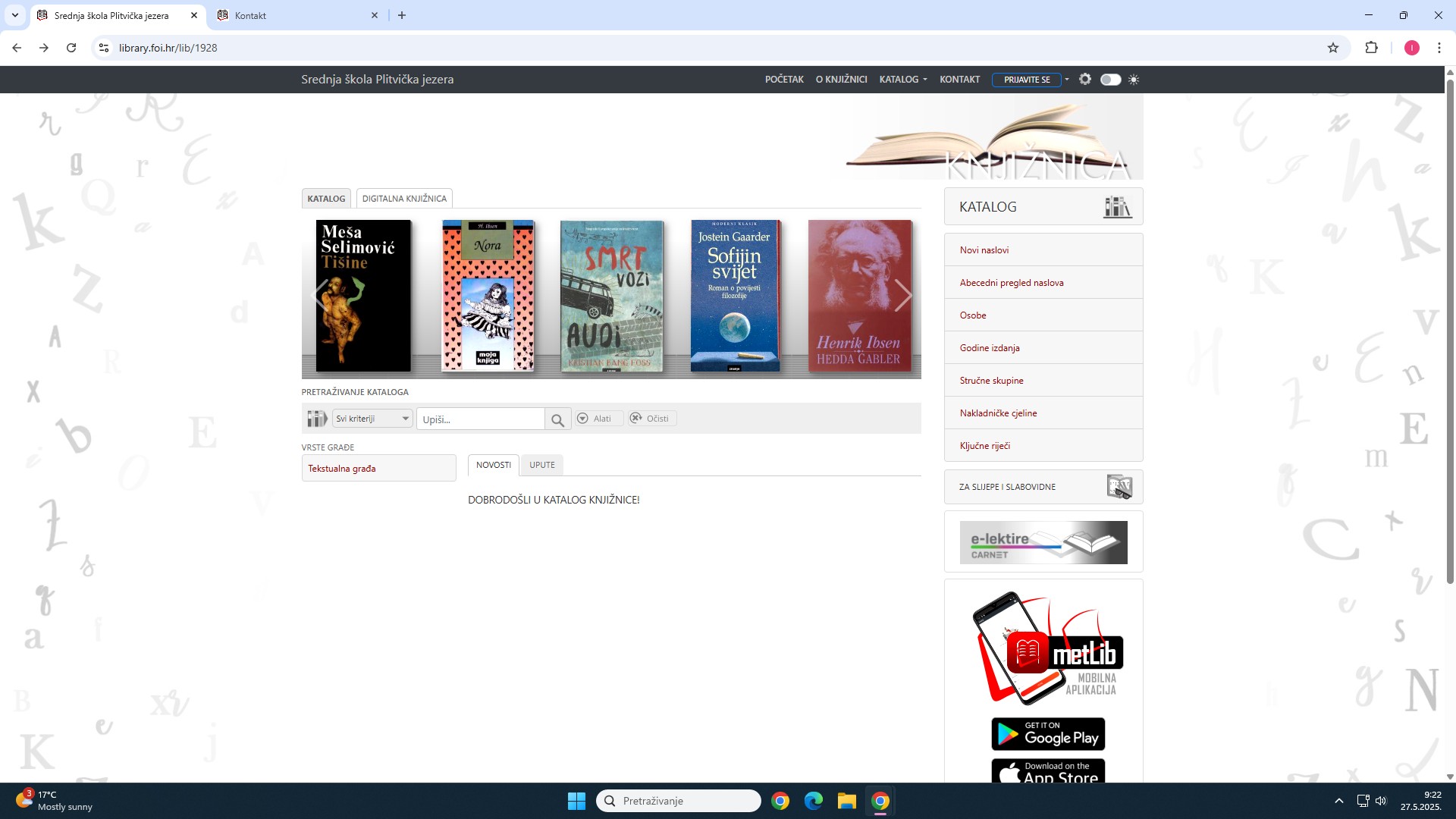Open the Svi kriteriji dropdown
Screen dimensions: 1456x819
click(372, 419)
